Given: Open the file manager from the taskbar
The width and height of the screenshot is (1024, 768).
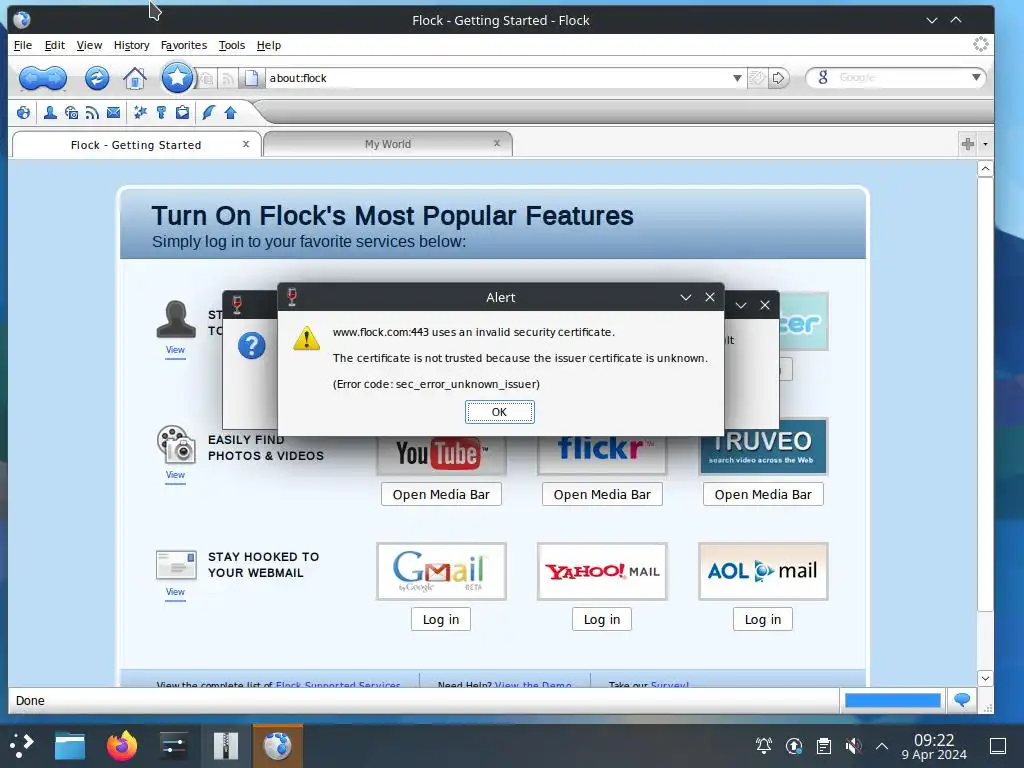Looking at the screenshot, I should 70,746.
